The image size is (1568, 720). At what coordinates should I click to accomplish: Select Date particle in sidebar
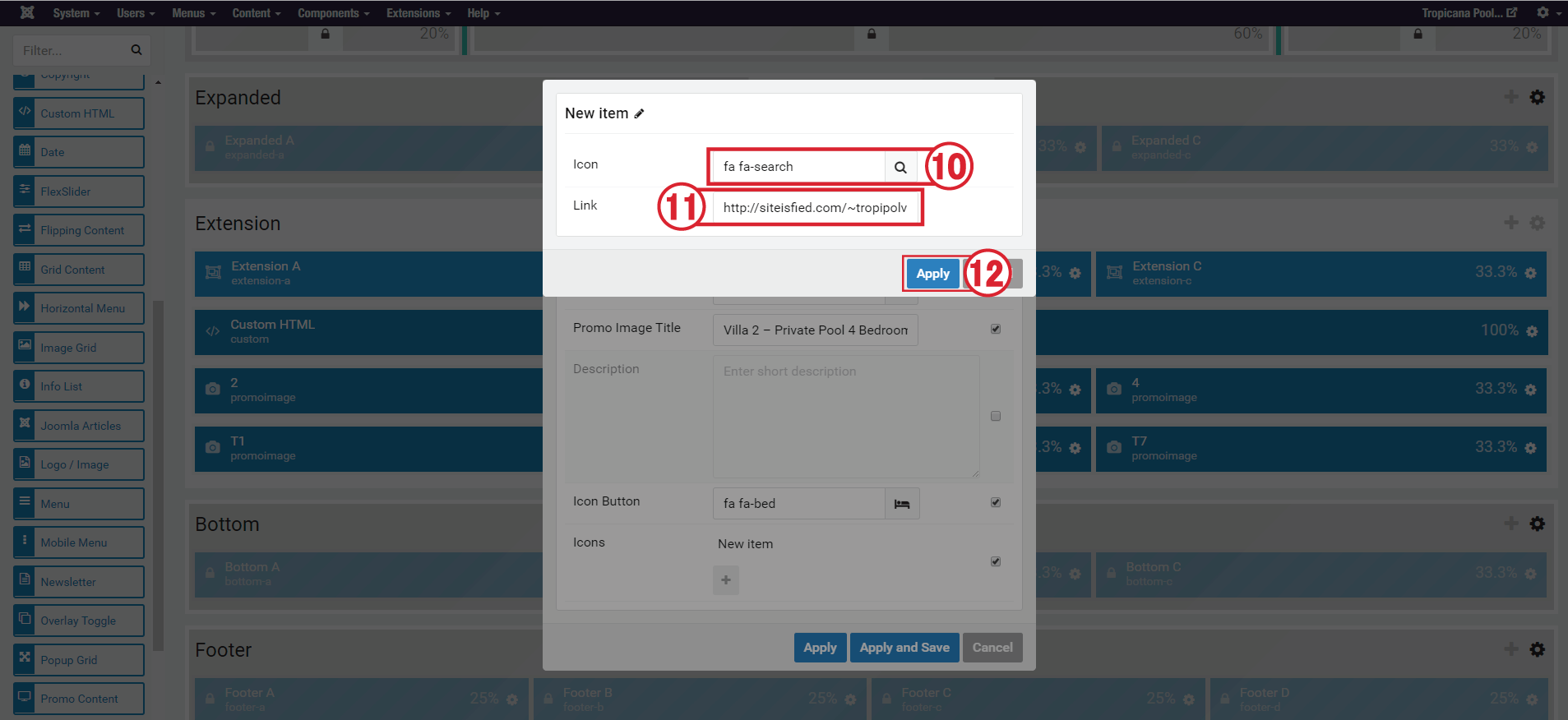(x=79, y=152)
